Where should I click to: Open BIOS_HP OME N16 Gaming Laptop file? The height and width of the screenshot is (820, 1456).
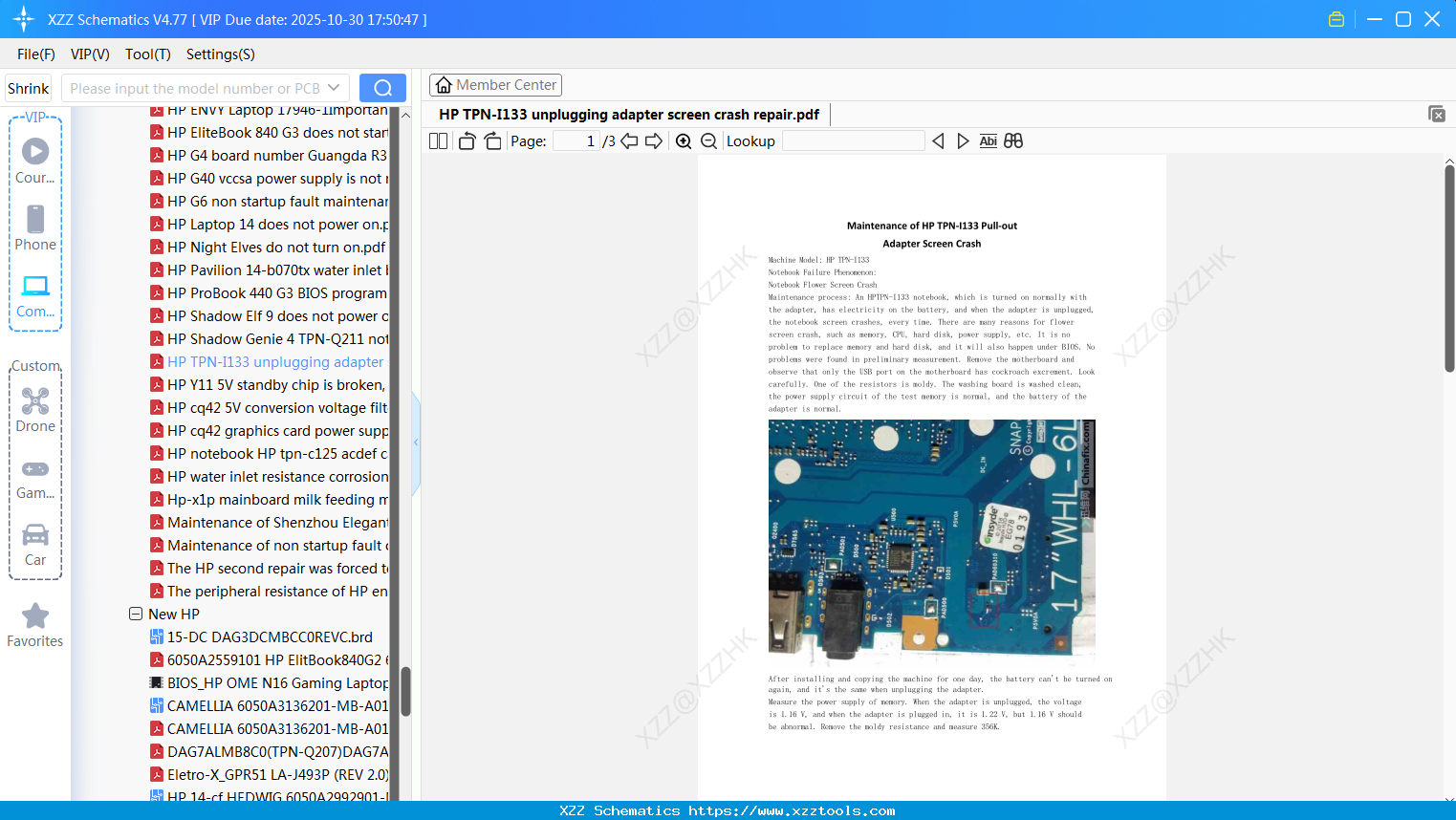click(x=270, y=683)
